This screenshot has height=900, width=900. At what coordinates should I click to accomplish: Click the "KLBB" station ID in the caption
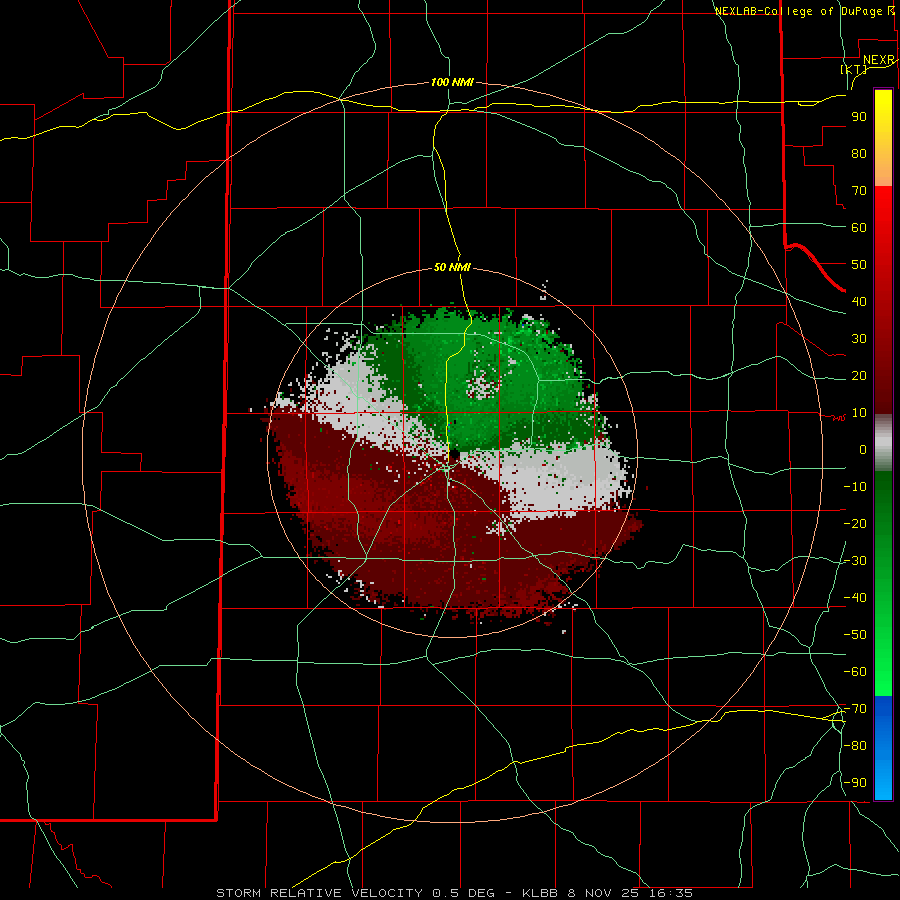(x=540, y=893)
